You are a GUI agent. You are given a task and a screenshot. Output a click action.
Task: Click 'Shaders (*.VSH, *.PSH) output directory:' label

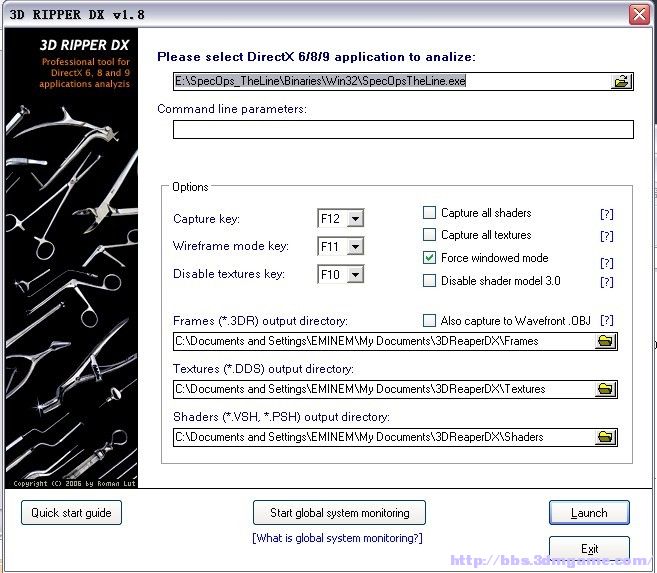point(281,417)
